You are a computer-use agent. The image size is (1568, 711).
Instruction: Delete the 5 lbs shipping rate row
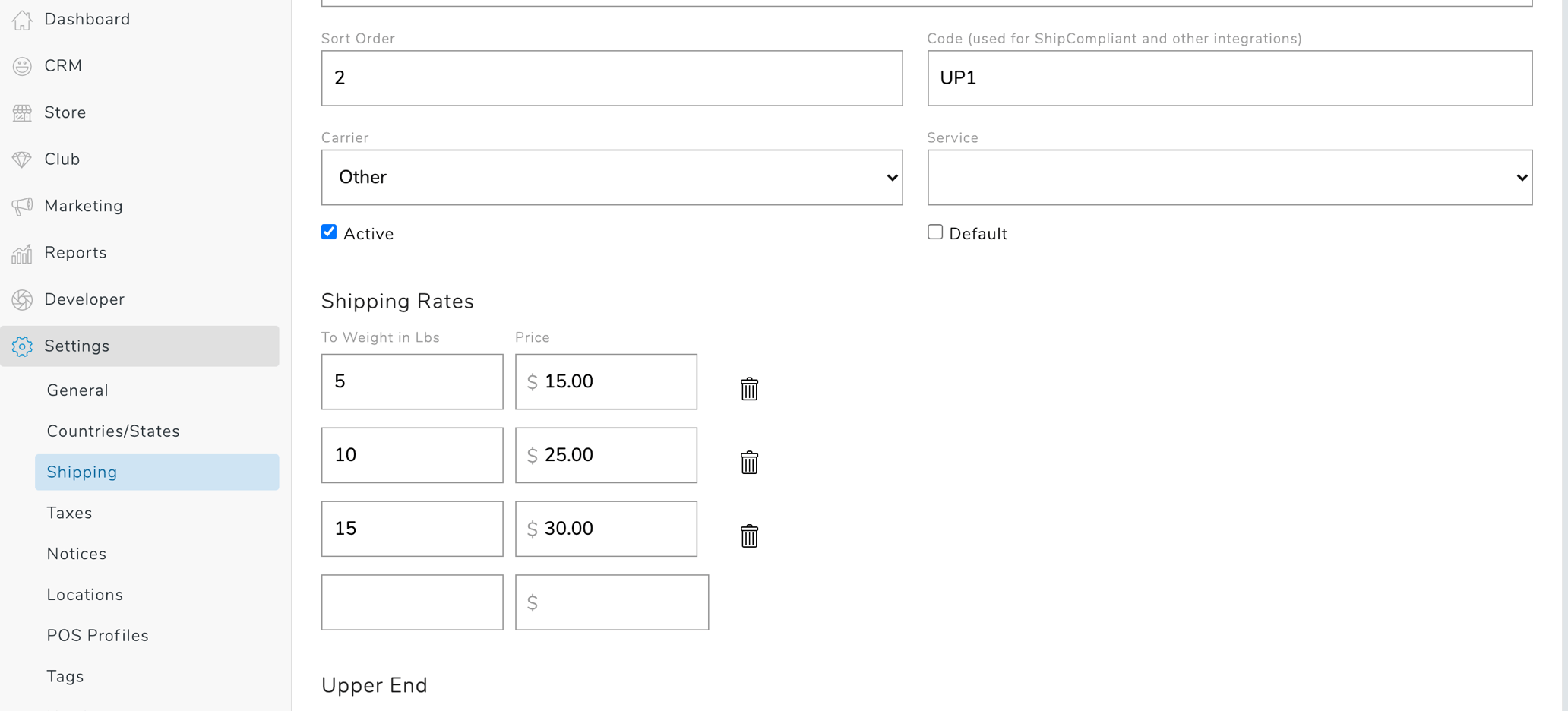point(749,389)
